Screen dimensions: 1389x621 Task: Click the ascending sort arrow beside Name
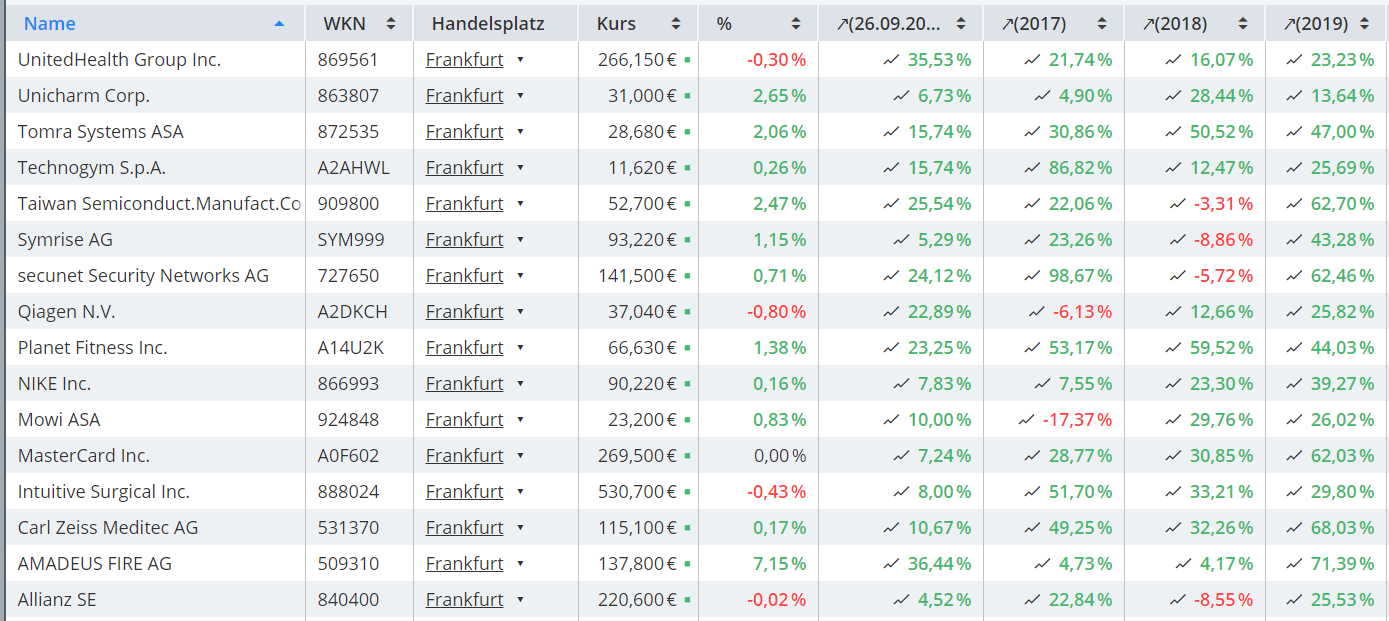pos(279,24)
